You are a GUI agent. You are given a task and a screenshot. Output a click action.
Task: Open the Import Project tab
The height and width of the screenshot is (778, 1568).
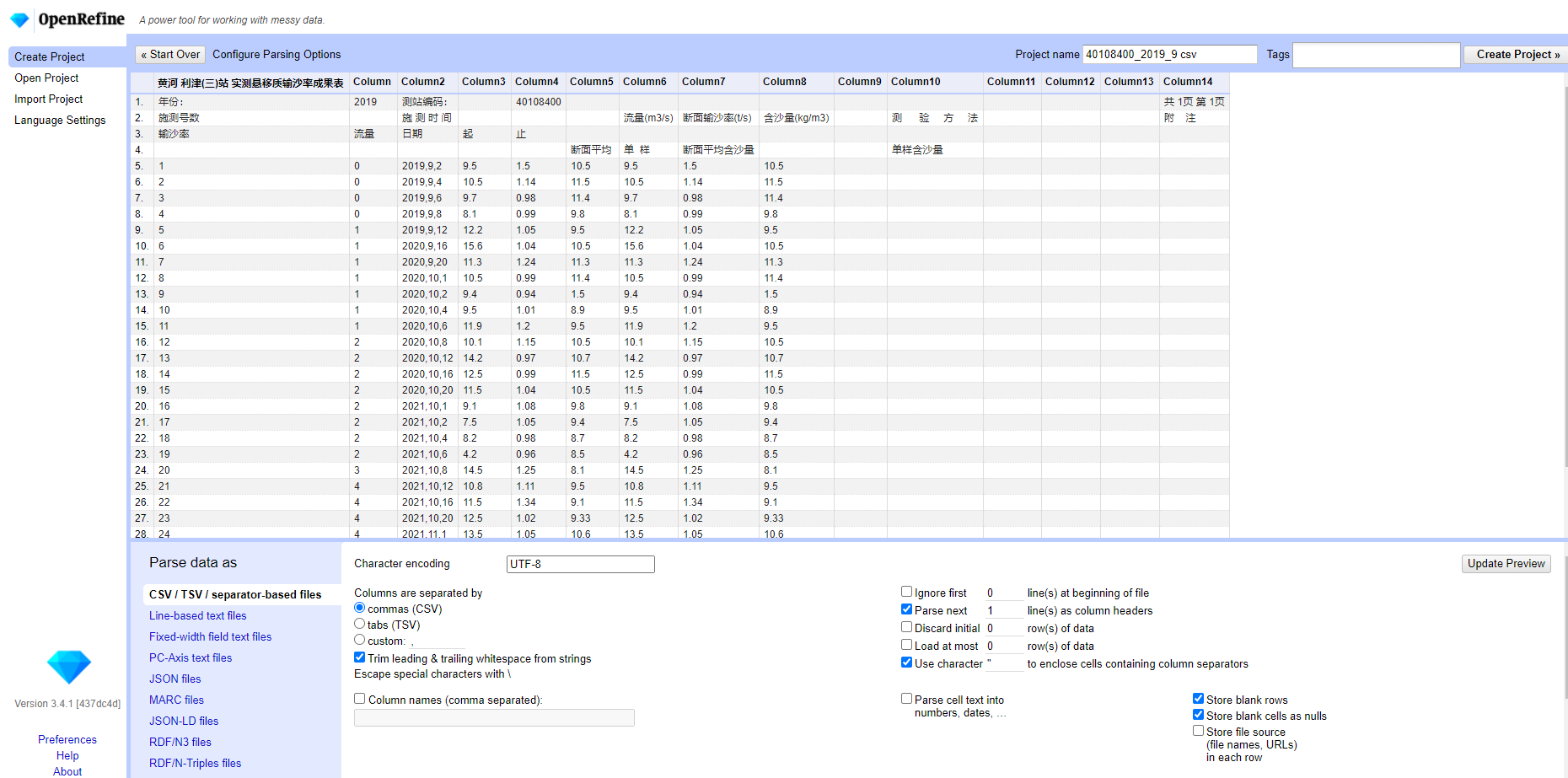(48, 99)
